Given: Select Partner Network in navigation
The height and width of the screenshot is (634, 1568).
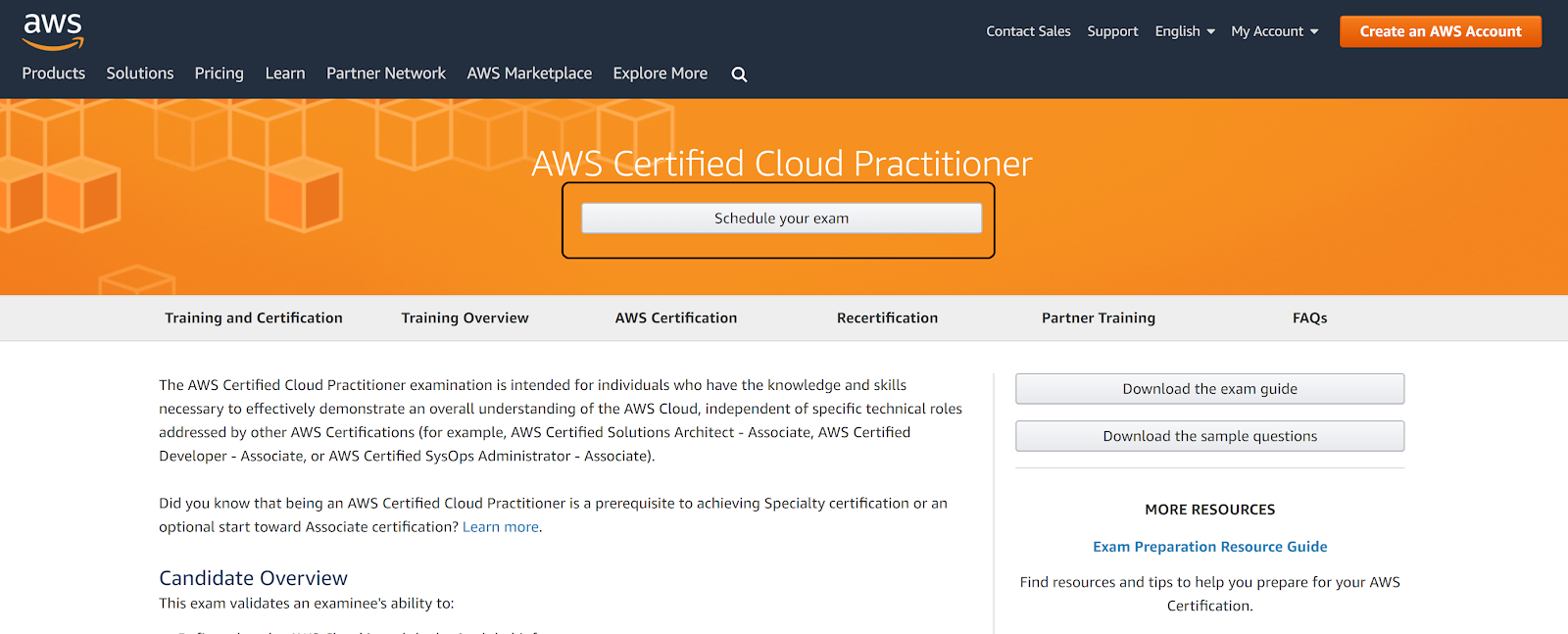Looking at the screenshot, I should pos(386,73).
